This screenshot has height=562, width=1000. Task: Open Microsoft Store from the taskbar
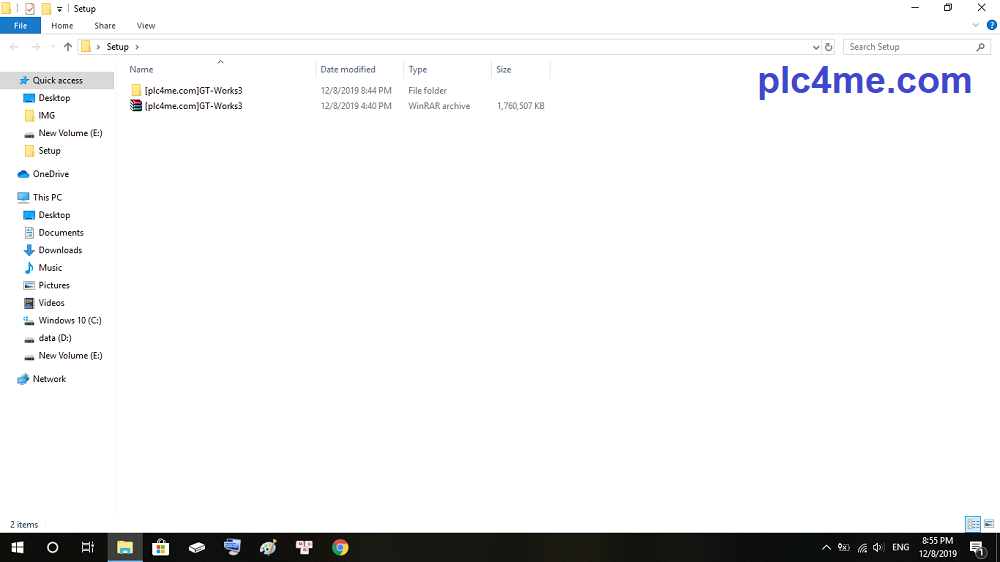[160, 547]
